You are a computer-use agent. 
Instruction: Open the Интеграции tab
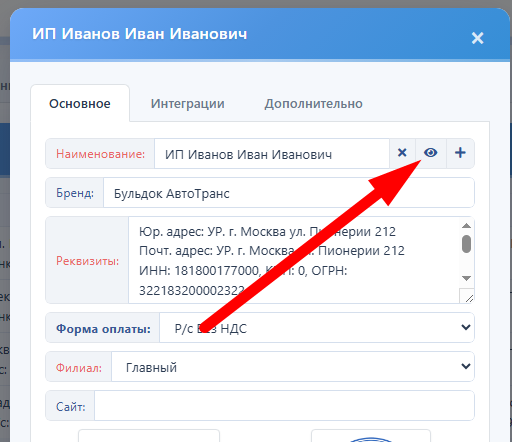click(x=187, y=104)
